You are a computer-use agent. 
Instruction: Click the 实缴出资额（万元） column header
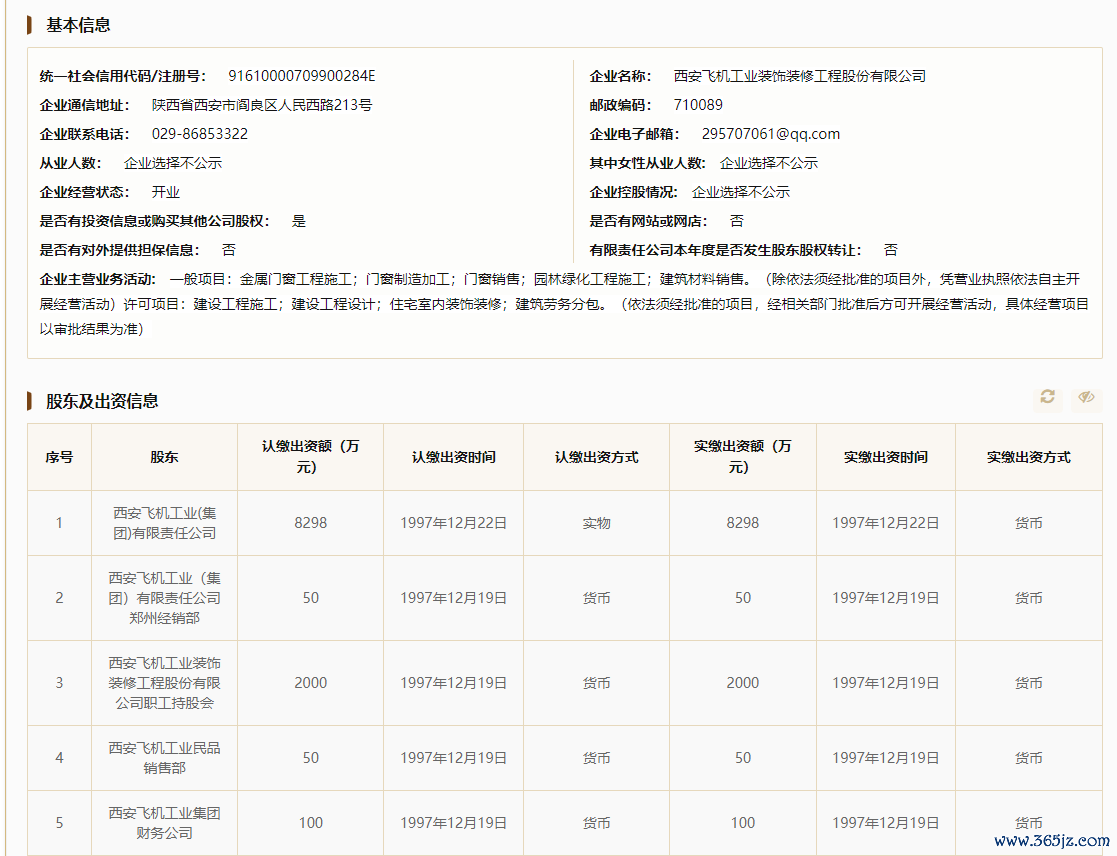click(742, 456)
